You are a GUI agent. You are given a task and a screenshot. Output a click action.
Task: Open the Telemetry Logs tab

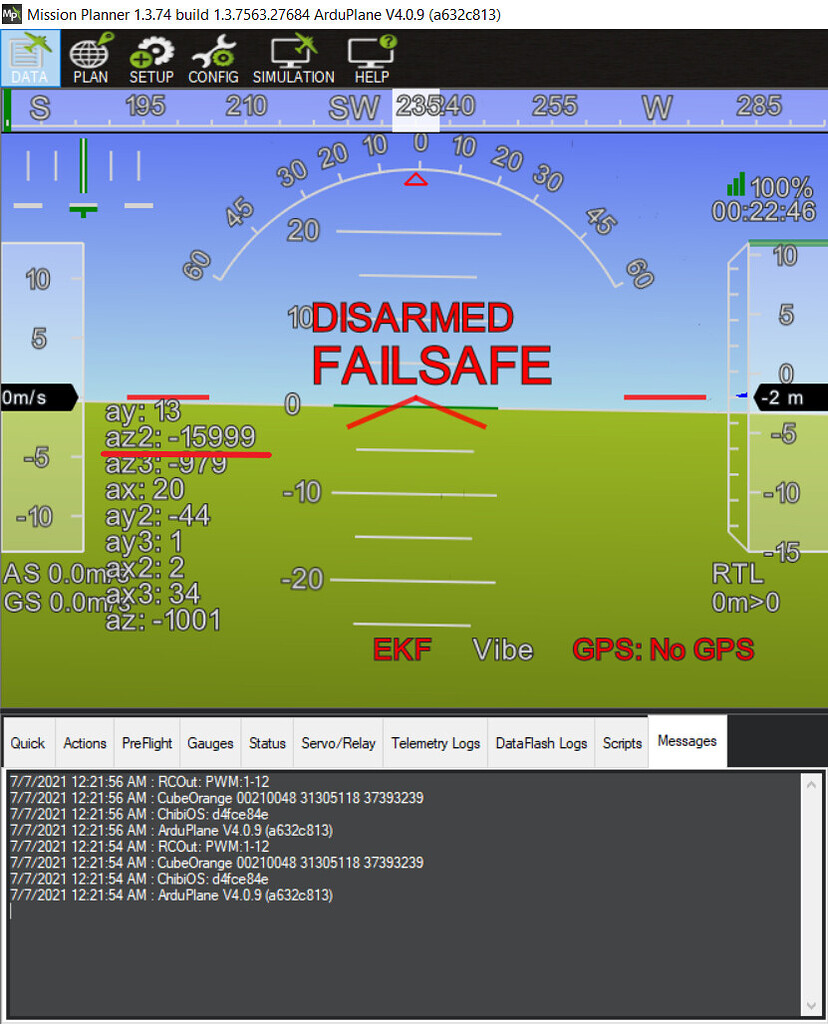pos(435,744)
